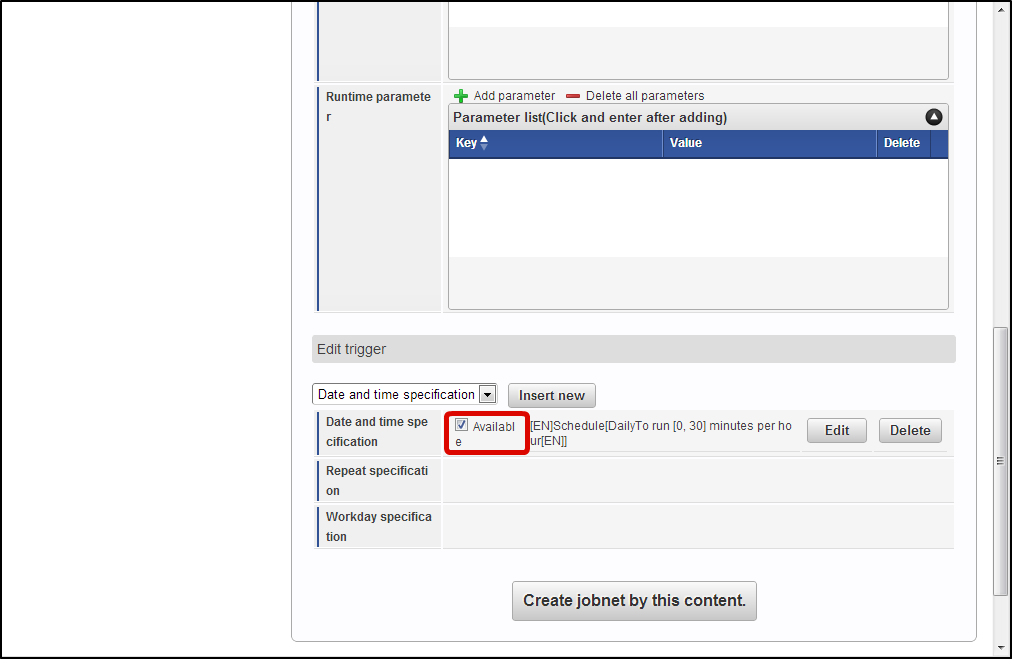This screenshot has height=659, width=1012.
Task: Click the Insert new button
Action: coord(552,396)
